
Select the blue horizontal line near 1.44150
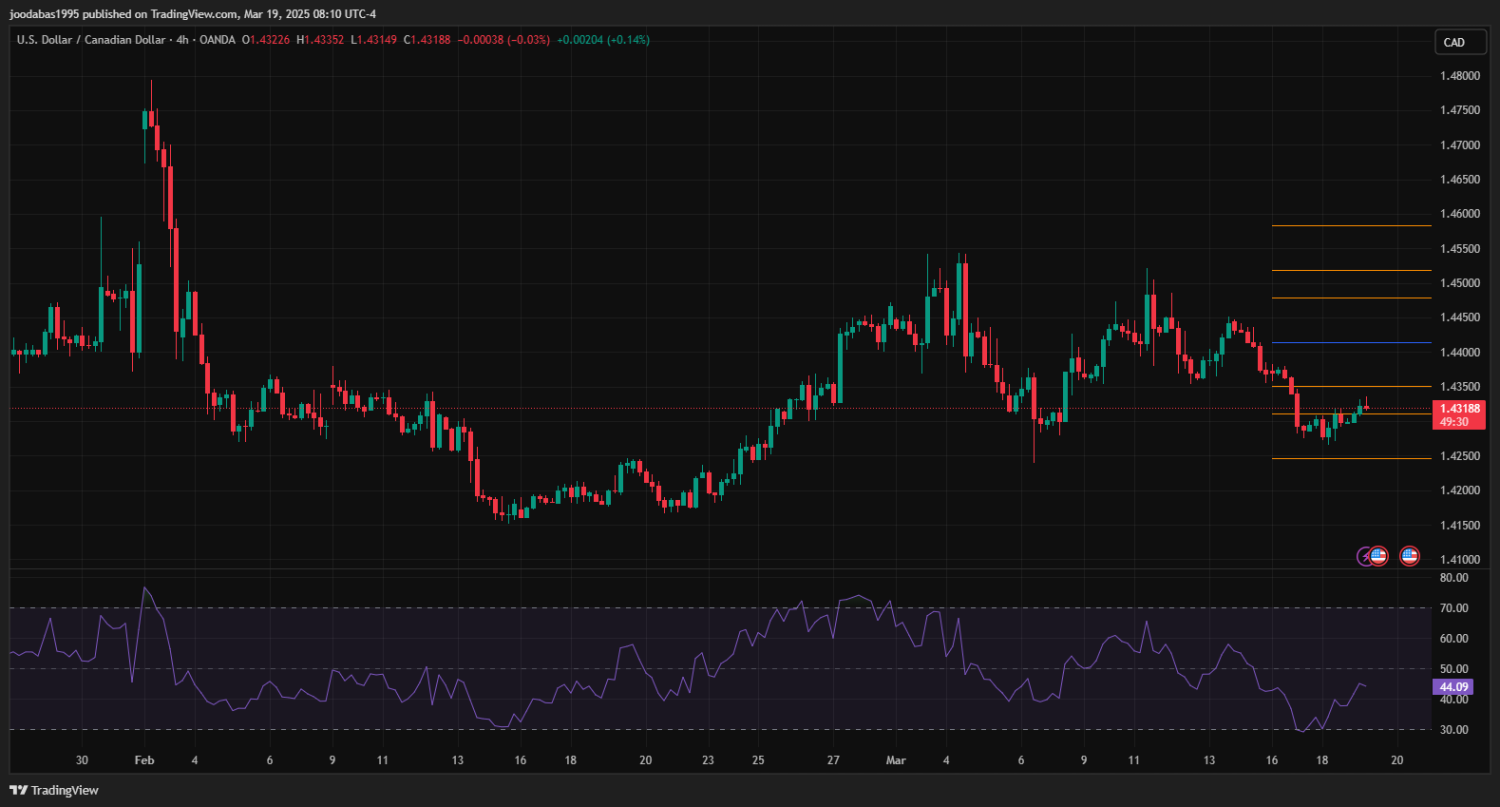click(1350, 343)
